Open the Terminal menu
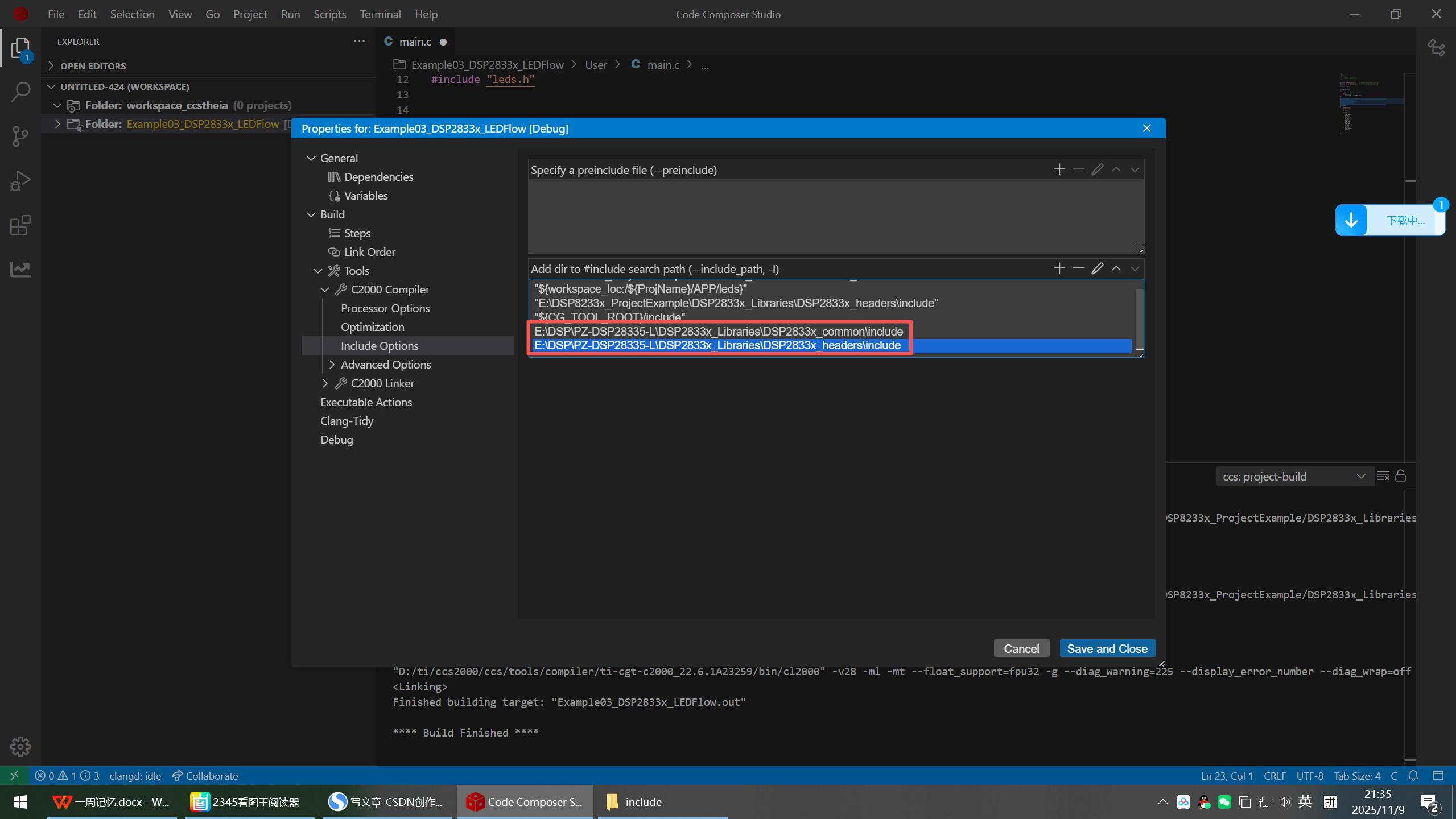Screen dimensions: 1456x819 380,14
